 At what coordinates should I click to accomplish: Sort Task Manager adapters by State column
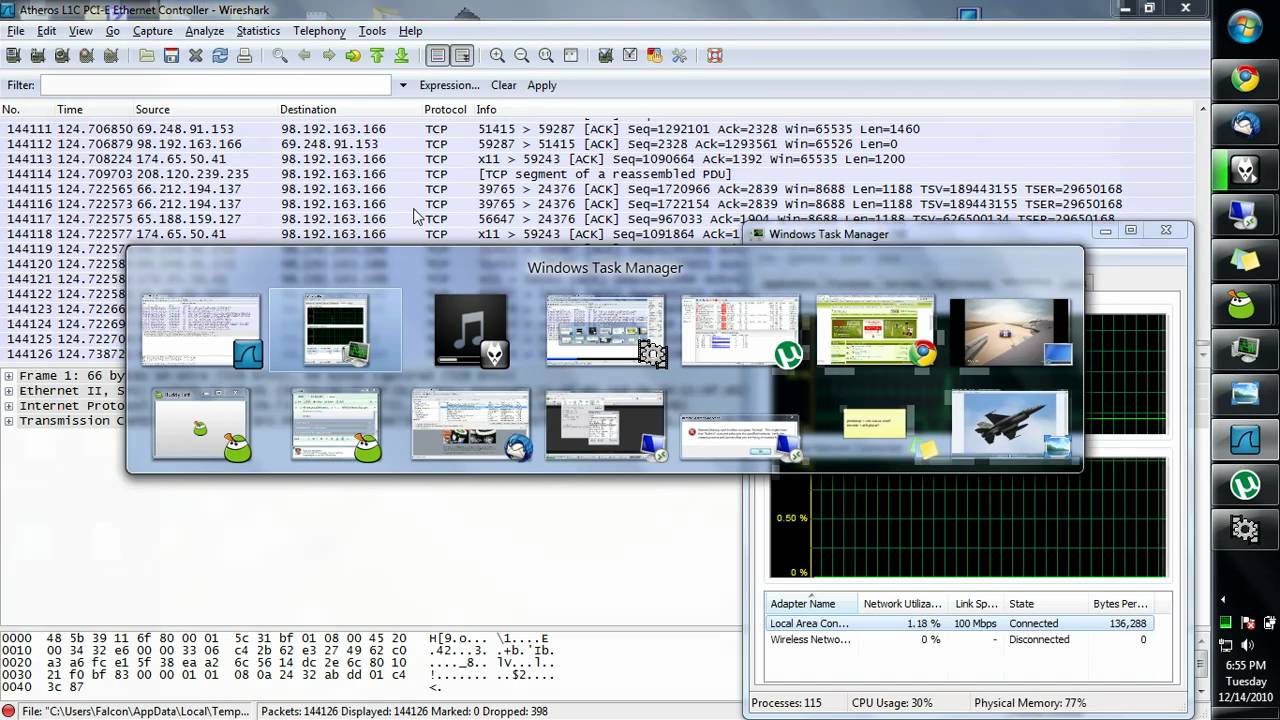(1045, 604)
